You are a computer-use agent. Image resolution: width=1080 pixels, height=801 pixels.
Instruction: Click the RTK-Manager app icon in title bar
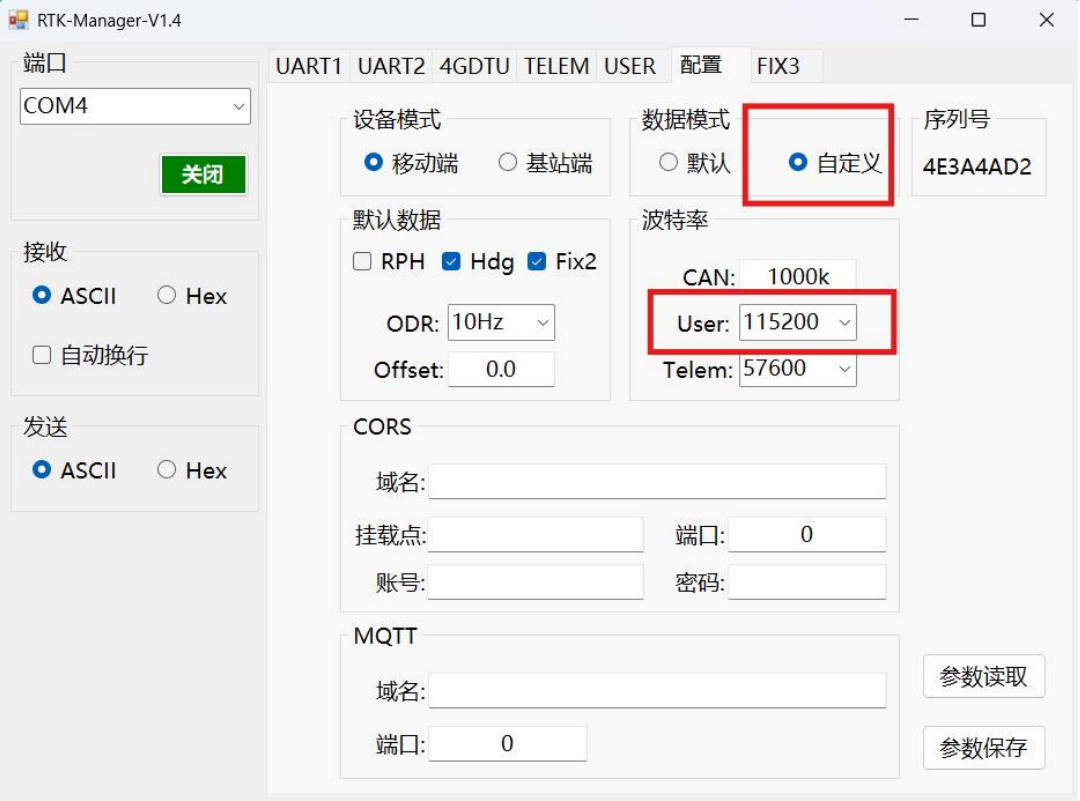(18, 20)
